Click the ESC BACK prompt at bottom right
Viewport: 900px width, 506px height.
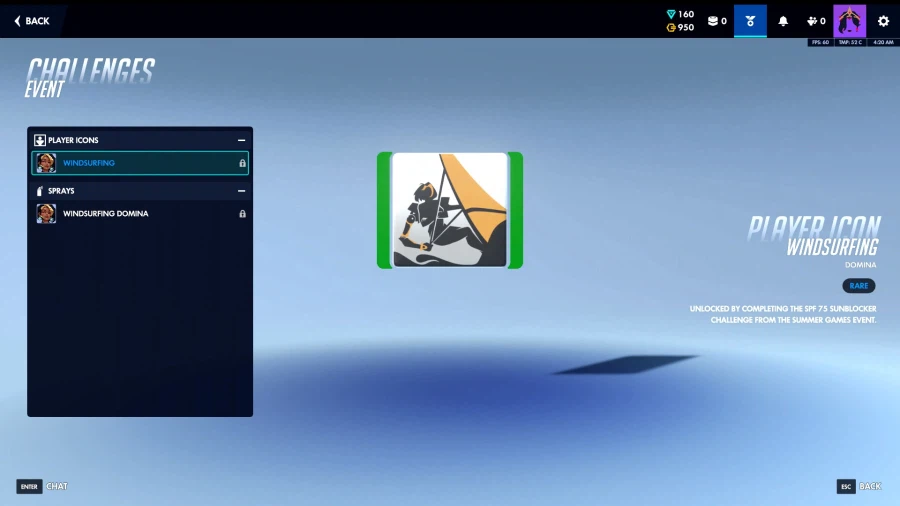click(x=859, y=486)
